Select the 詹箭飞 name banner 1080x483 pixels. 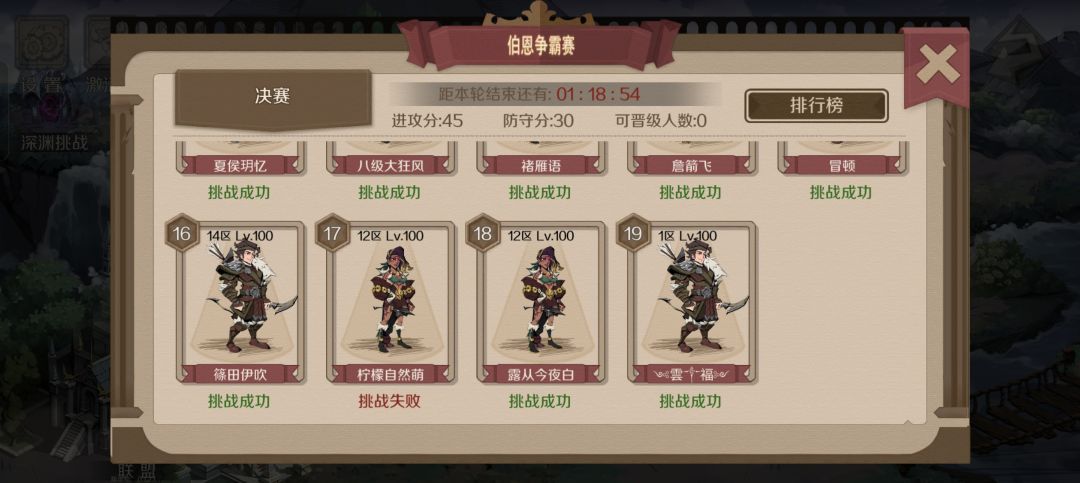pos(692,165)
